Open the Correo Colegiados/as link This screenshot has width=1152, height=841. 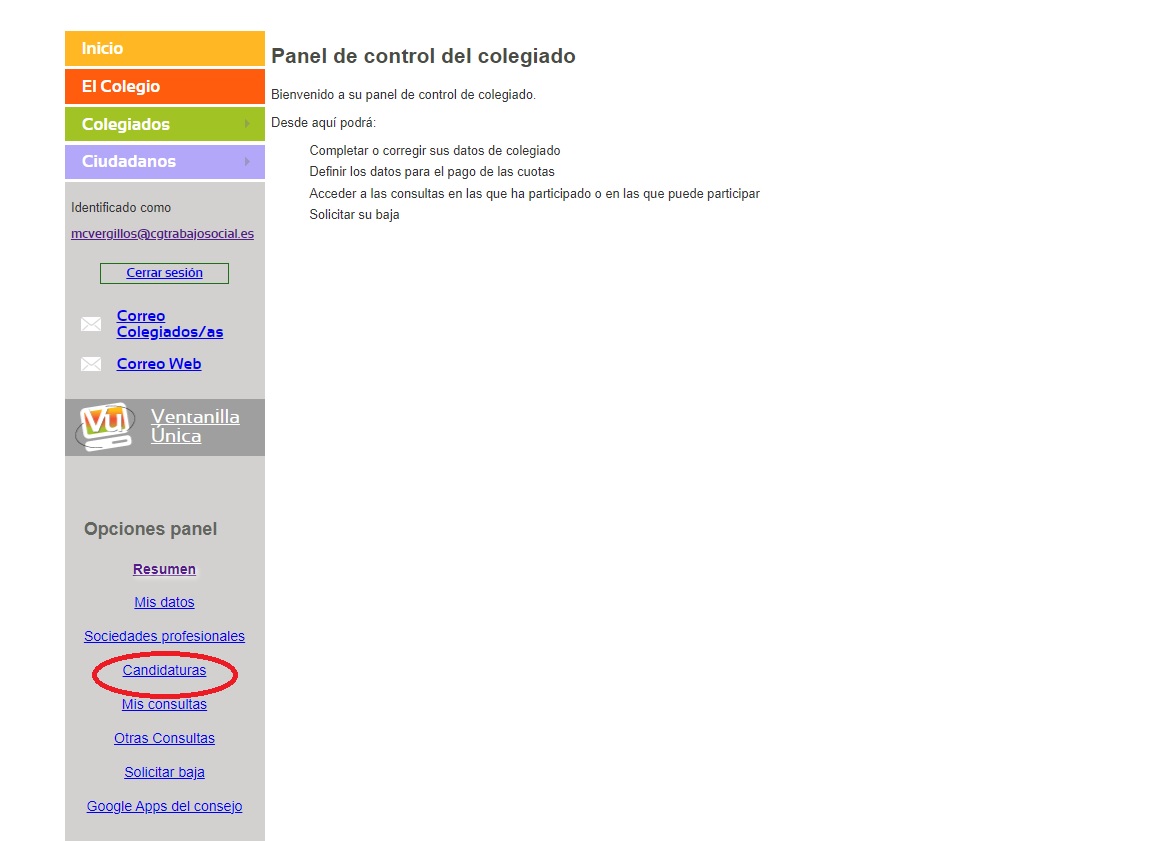169,324
